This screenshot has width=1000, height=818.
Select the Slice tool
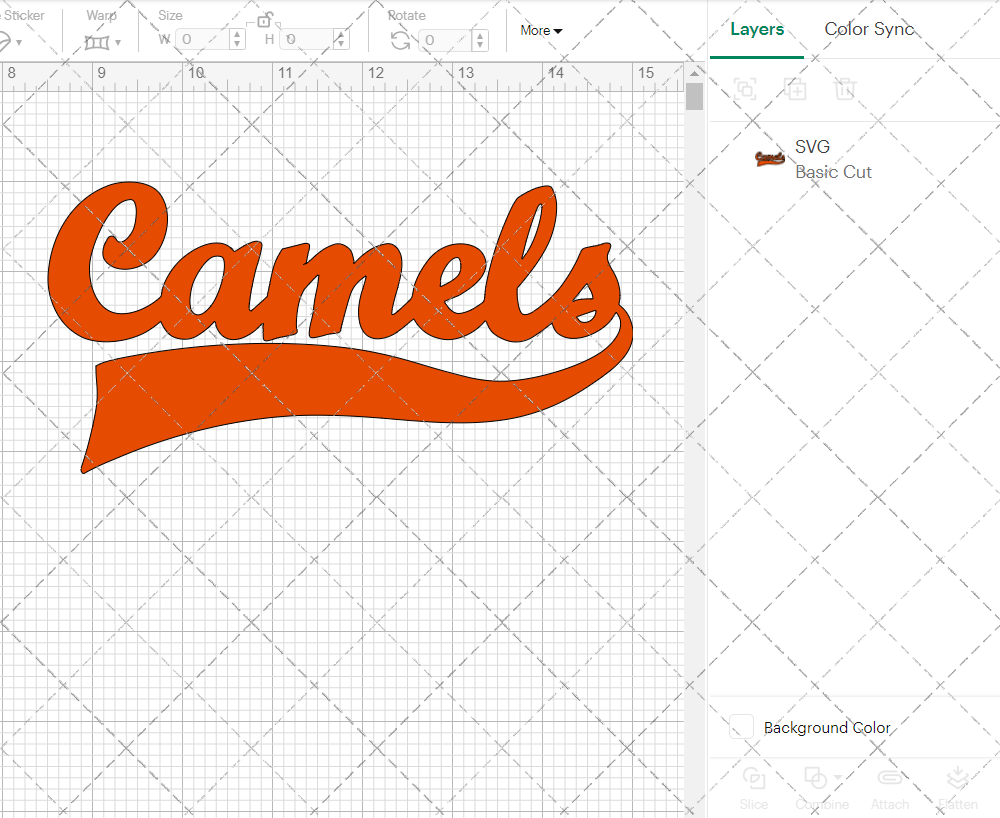753,786
